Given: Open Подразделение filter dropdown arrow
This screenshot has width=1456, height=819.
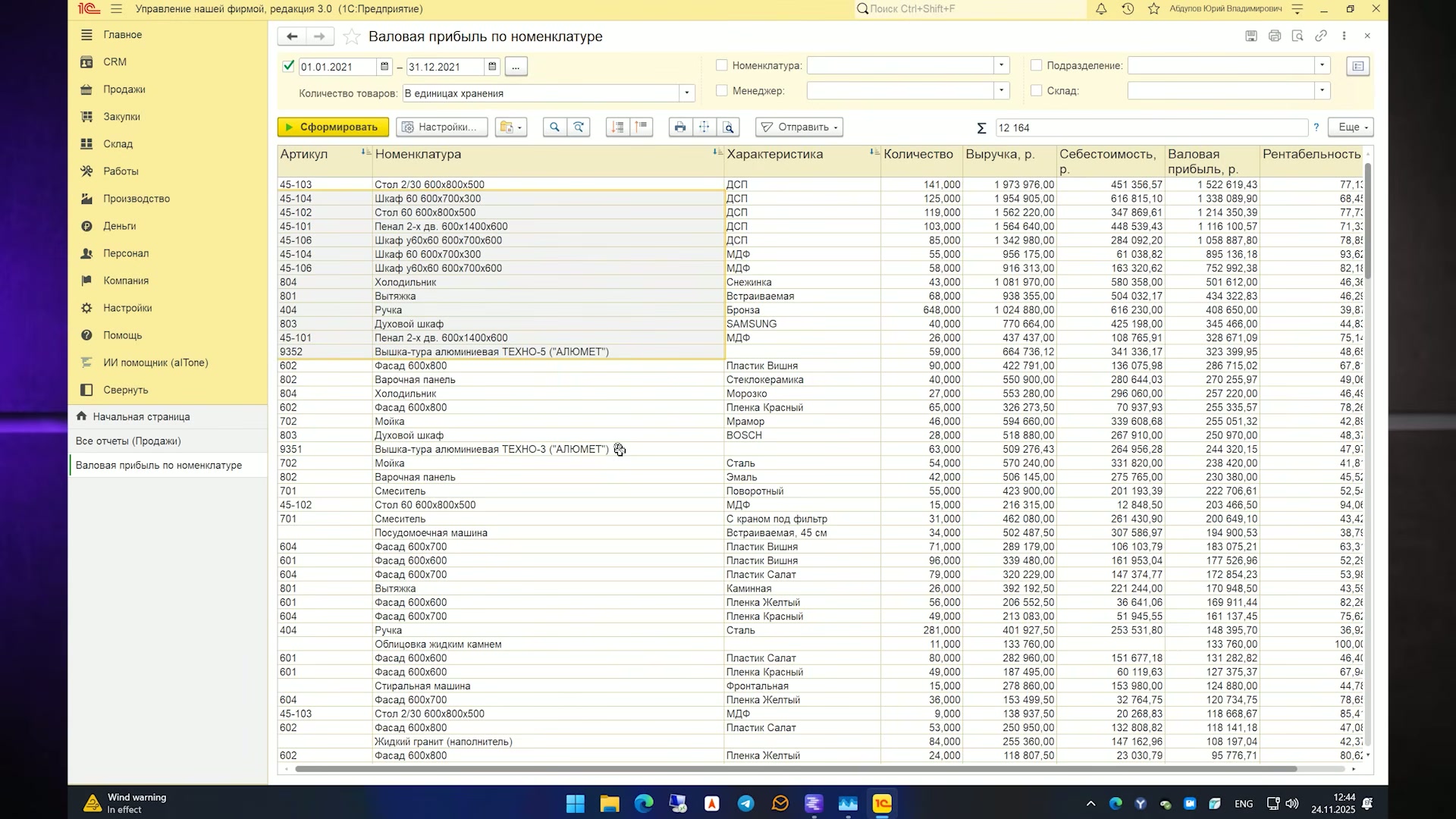Looking at the screenshot, I should pos(1323,65).
